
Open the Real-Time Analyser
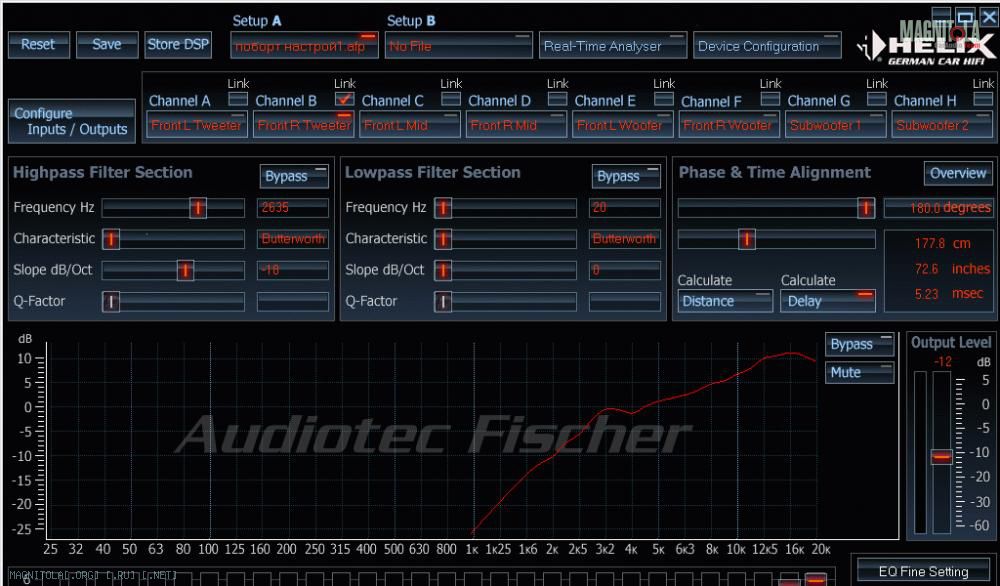pos(613,46)
